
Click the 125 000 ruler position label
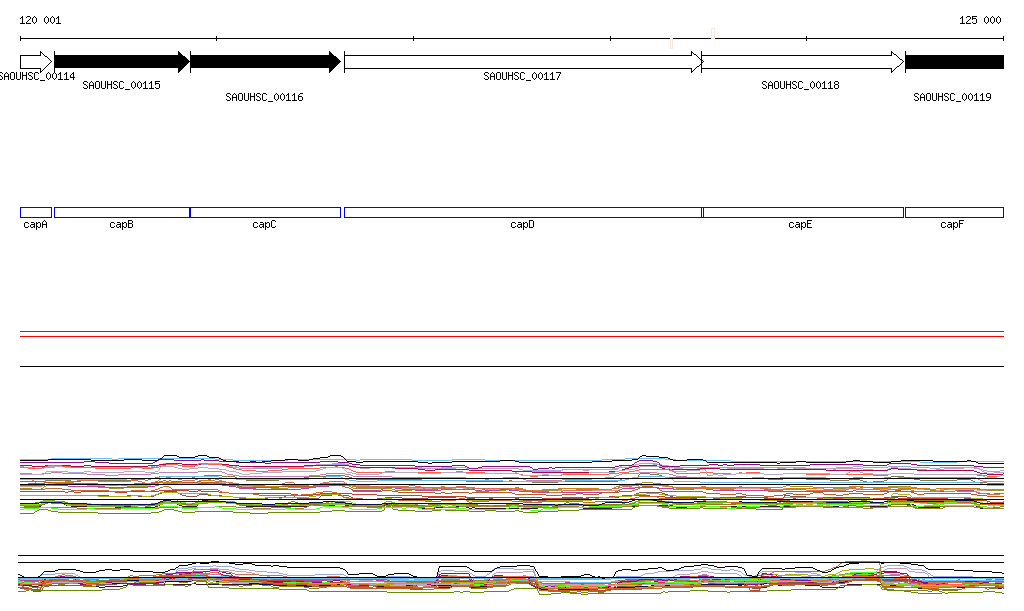pos(980,20)
